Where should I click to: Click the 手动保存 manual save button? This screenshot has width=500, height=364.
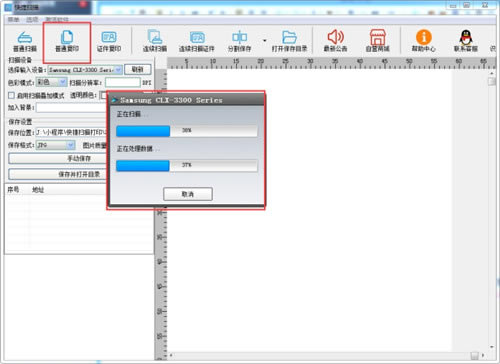(79, 158)
